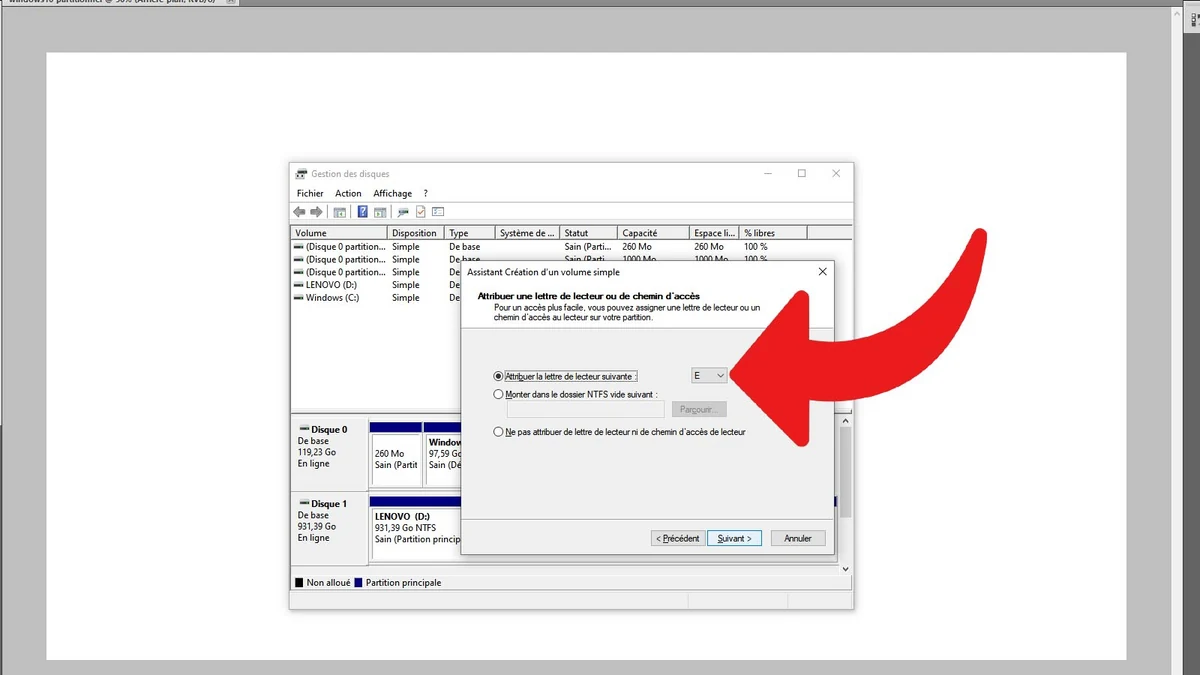Toggle the Action pane icon

point(378,211)
